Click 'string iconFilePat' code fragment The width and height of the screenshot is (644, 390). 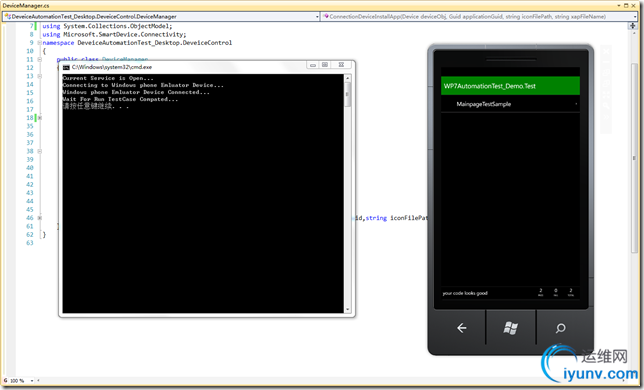pos(397,218)
